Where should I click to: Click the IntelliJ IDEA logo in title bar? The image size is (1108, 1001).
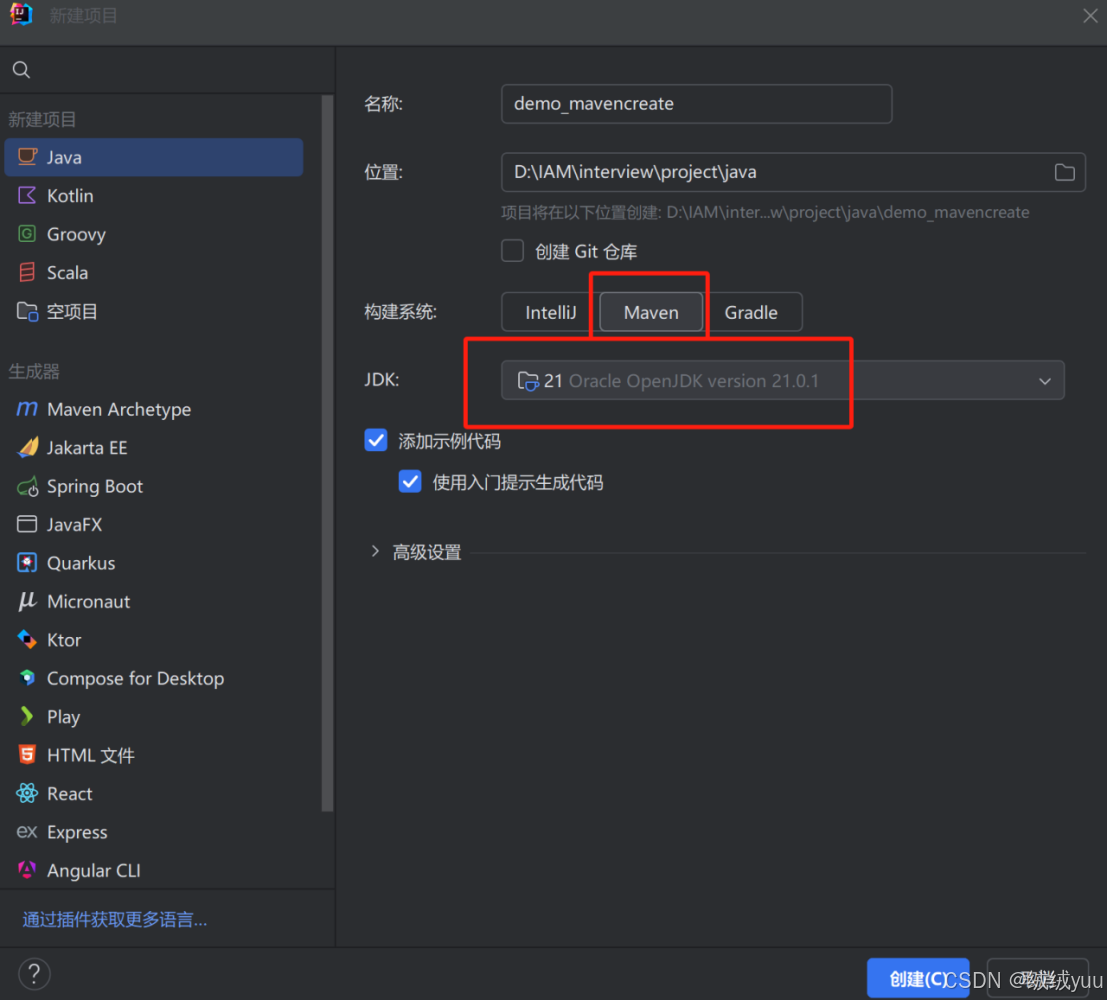click(21, 14)
